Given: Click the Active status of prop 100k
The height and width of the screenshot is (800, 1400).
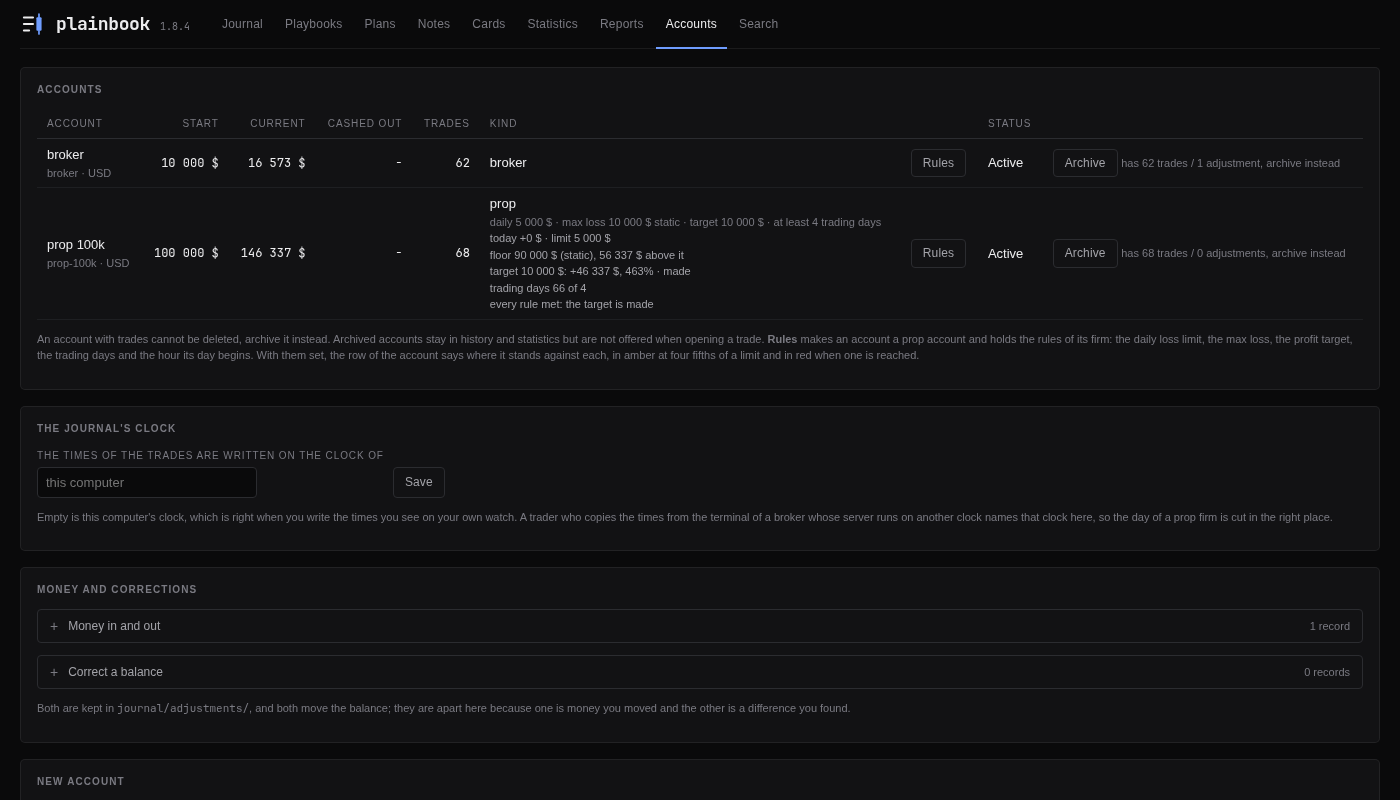Looking at the screenshot, I should click(x=1005, y=253).
